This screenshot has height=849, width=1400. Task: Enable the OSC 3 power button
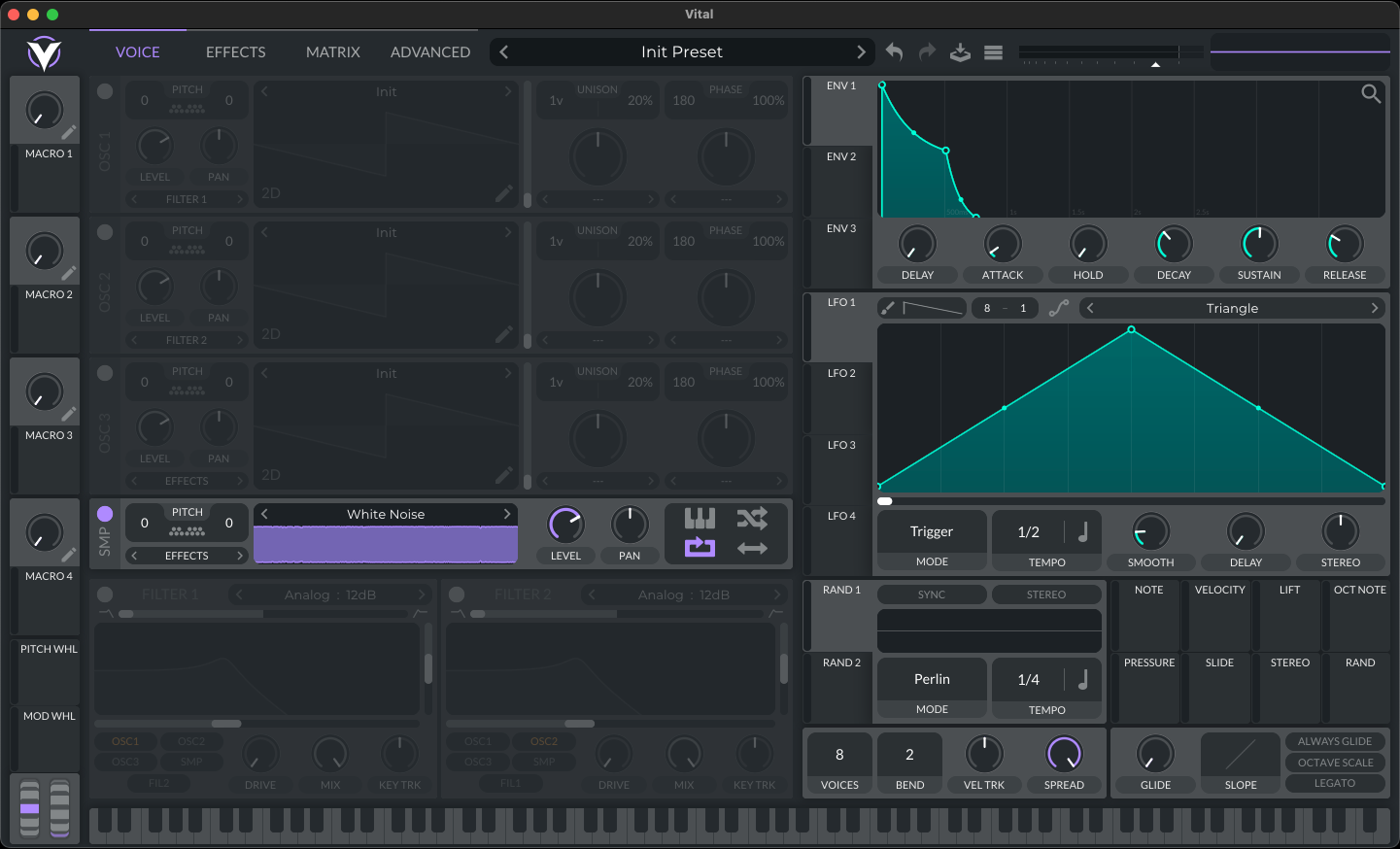tap(105, 373)
